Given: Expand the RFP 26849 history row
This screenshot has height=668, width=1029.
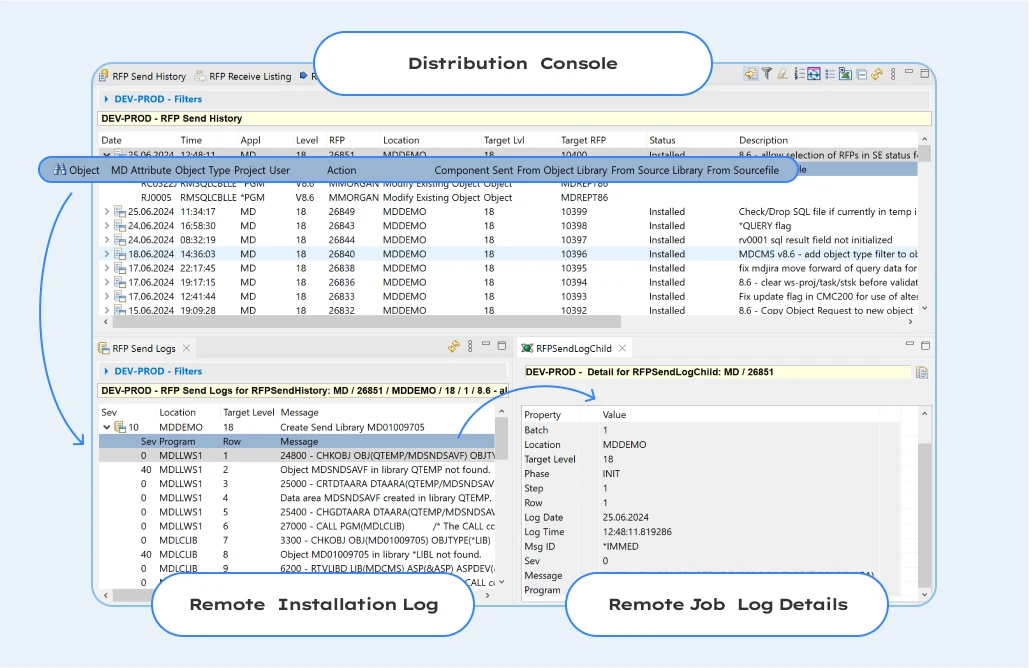Looking at the screenshot, I should click(108, 212).
